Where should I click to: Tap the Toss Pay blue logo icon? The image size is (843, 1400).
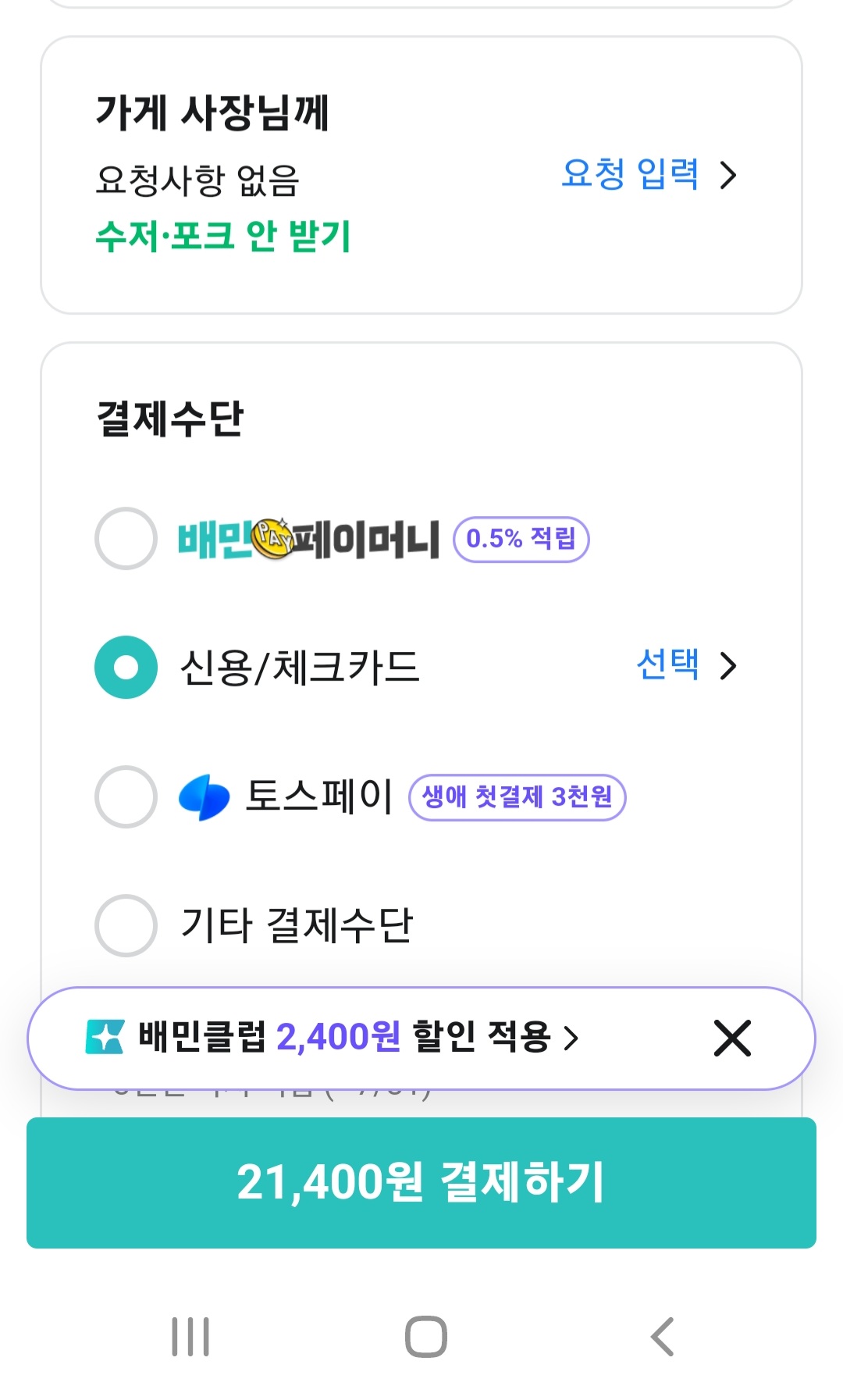[204, 797]
